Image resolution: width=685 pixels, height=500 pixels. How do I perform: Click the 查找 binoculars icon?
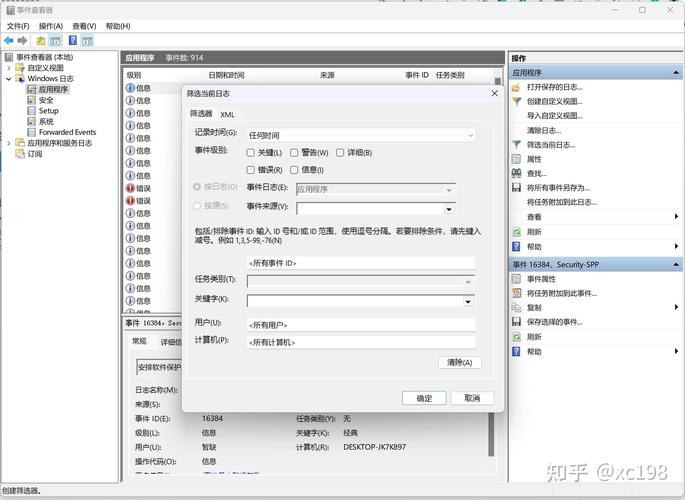[x=516, y=173]
